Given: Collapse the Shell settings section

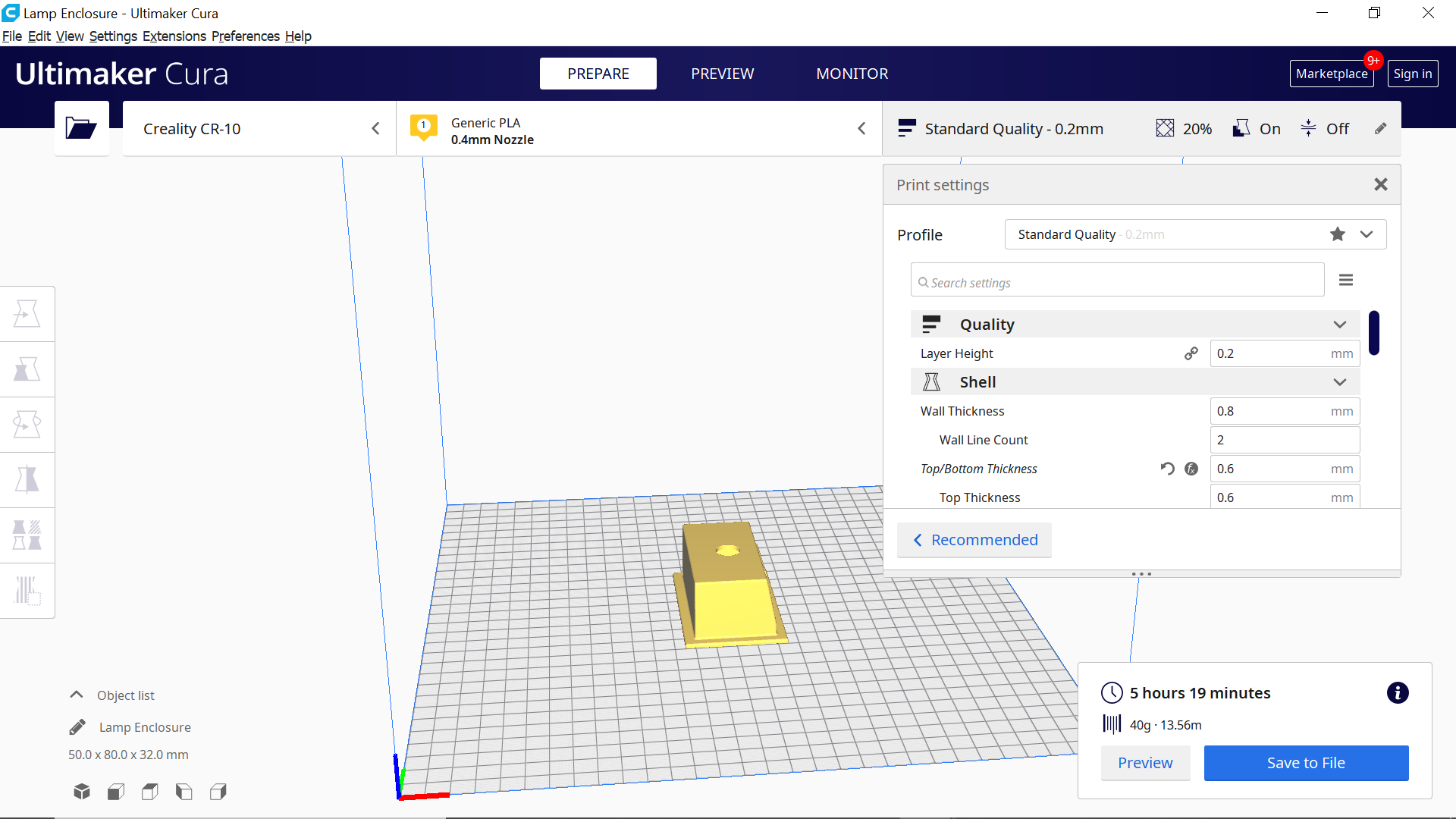Looking at the screenshot, I should (1339, 382).
